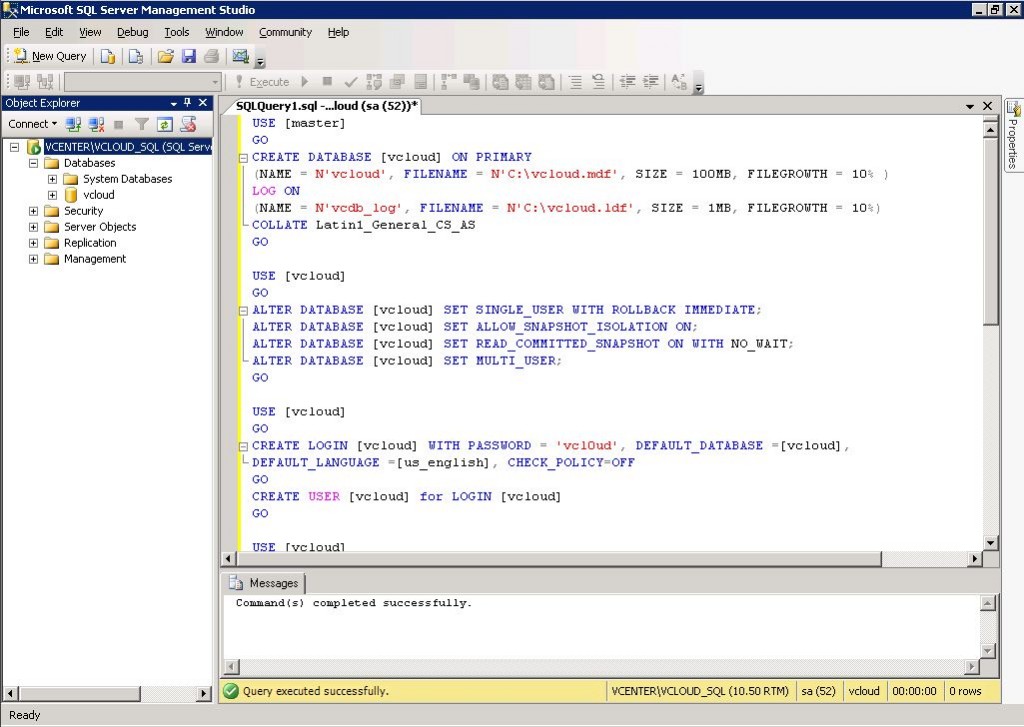Image resolution: width=1024 pixels, height=727 pixels.
Task: Open Object Explorer window position dropdown arrow
Action: 174,103
